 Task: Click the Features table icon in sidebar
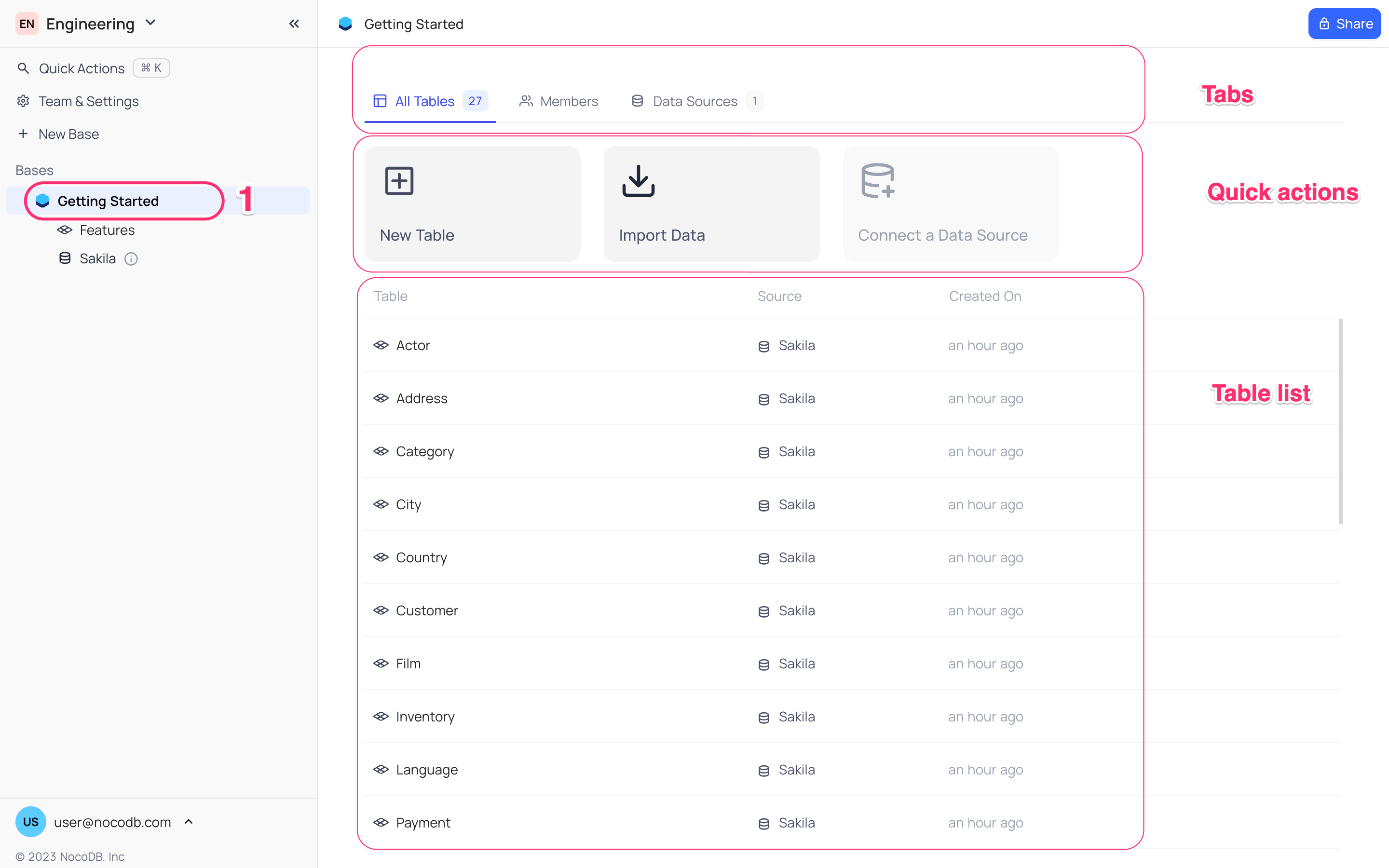pyautogui.click(x=64, y=230)
